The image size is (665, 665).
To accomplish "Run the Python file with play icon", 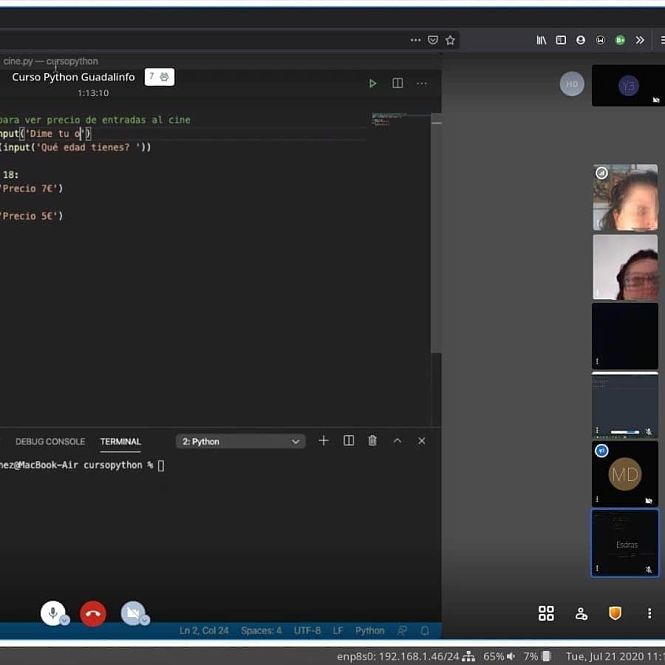I will (x=373, y=83).
